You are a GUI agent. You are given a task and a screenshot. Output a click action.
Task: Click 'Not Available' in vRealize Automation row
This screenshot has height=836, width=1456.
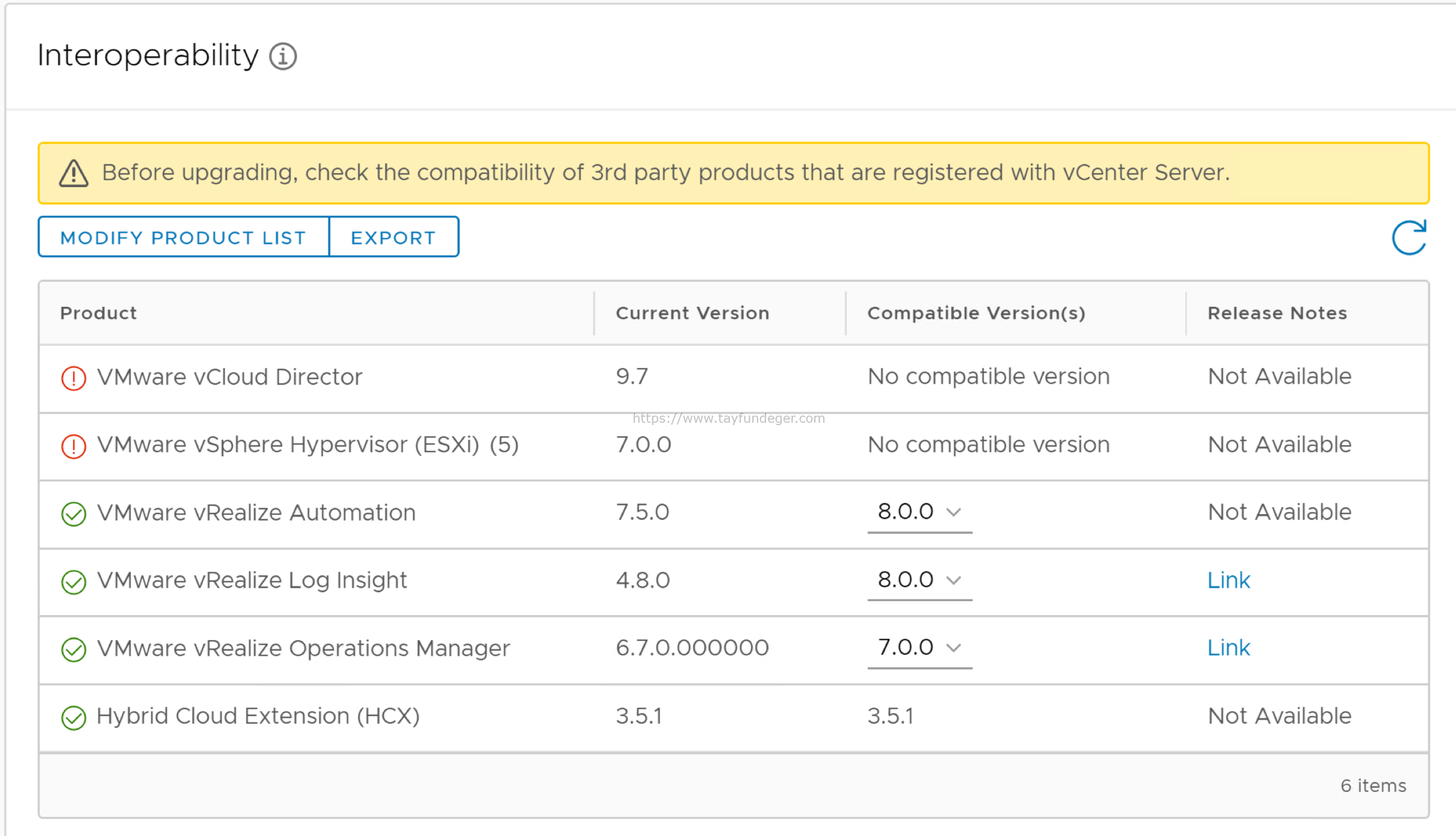click(x=1279, y=512)
